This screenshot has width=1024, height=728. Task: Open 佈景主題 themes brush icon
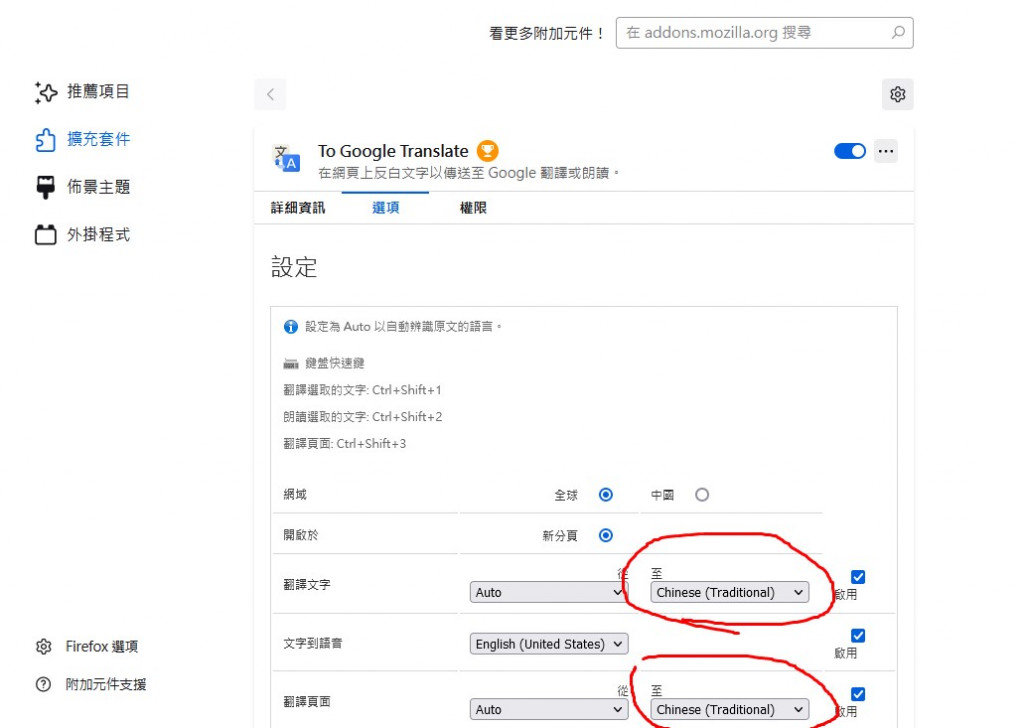pos(46,187)
